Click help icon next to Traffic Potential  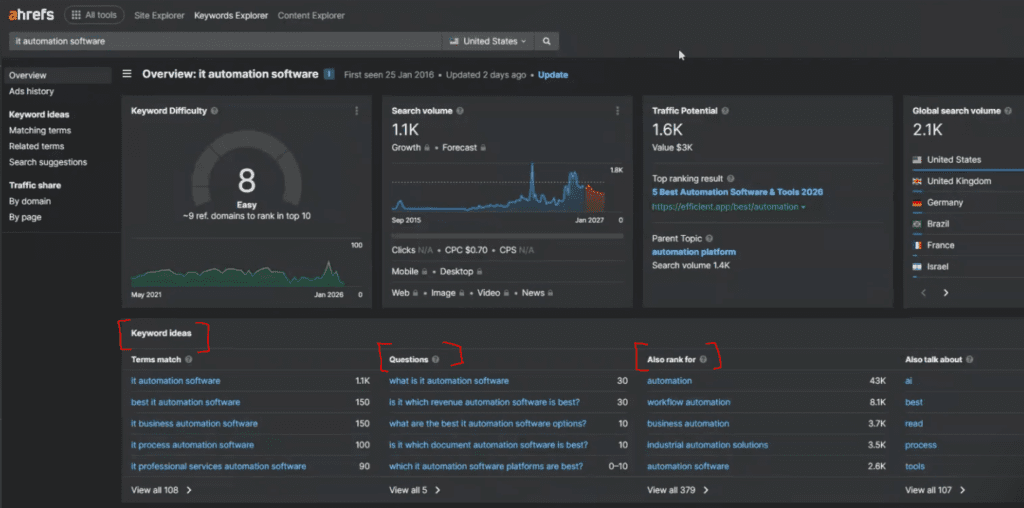pos(725,111)
